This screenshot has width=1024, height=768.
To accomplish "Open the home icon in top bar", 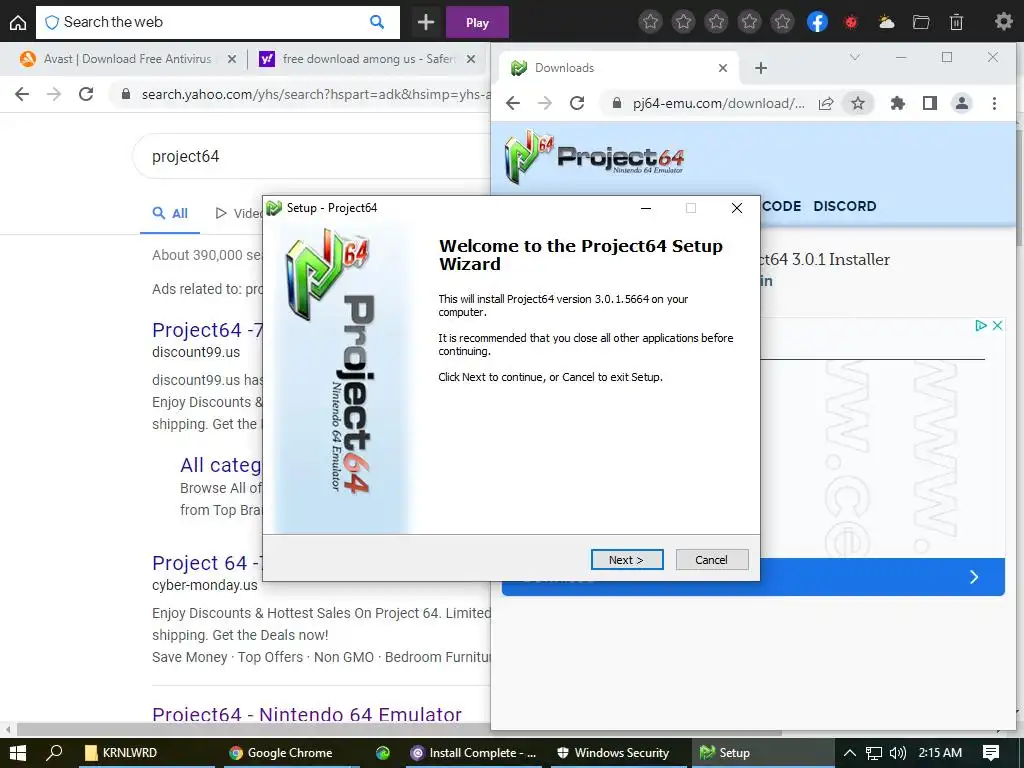I will tap(18, 22).
